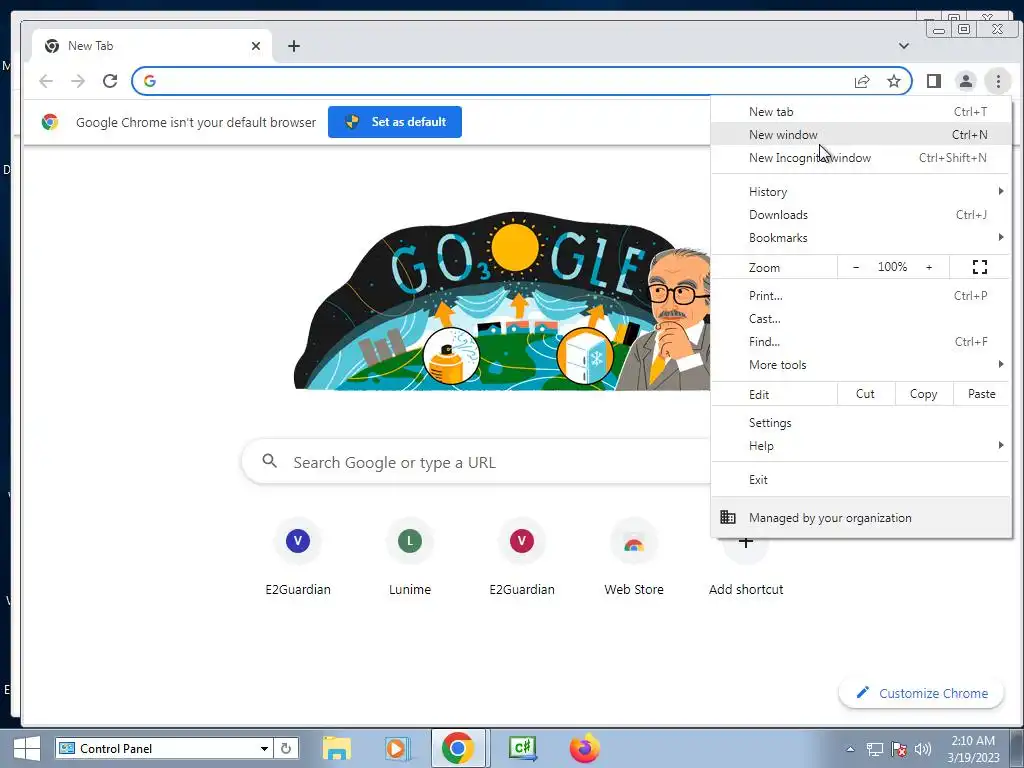This screenshot has width=1024, height=768.
Task: Toggle fullscreen mode icon
Action: (980, 267)
